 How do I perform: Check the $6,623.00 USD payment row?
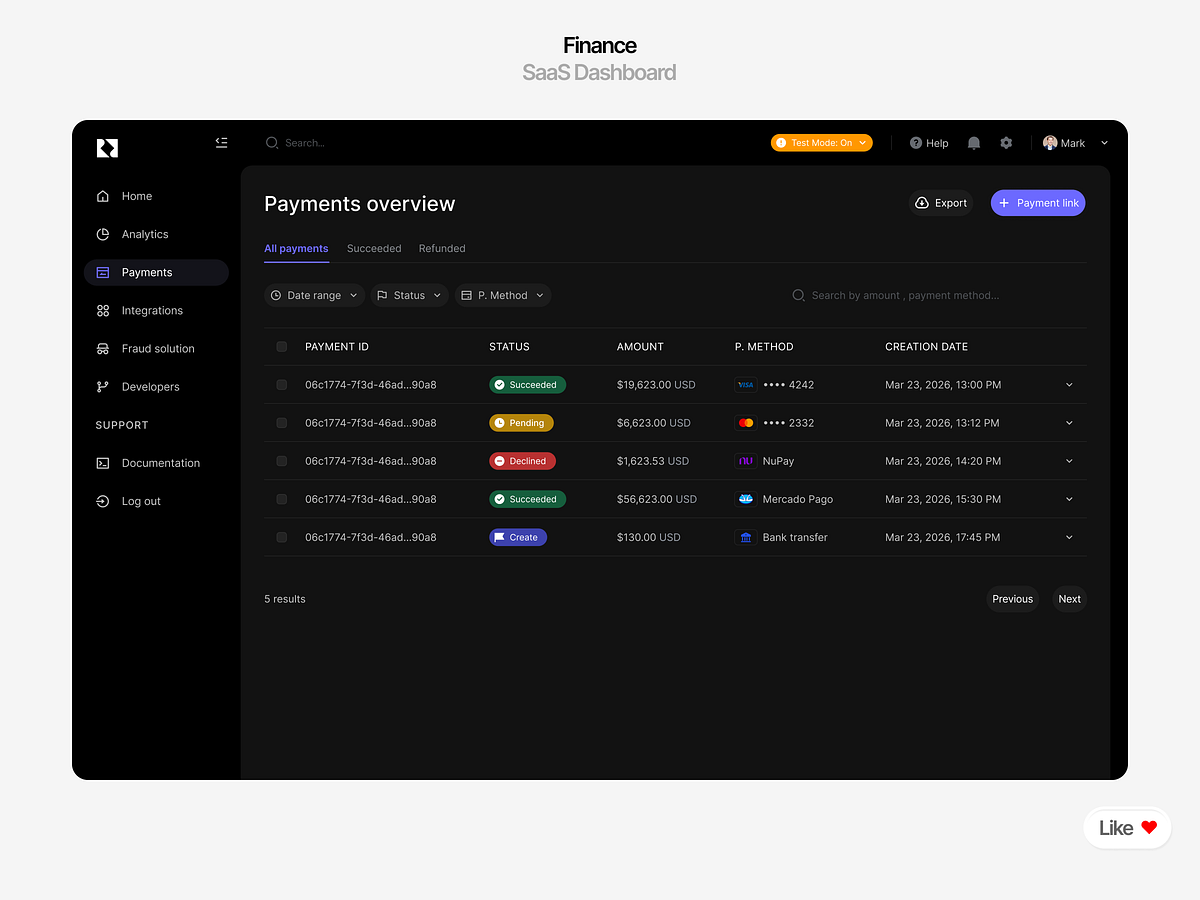[x=282, y=423]
